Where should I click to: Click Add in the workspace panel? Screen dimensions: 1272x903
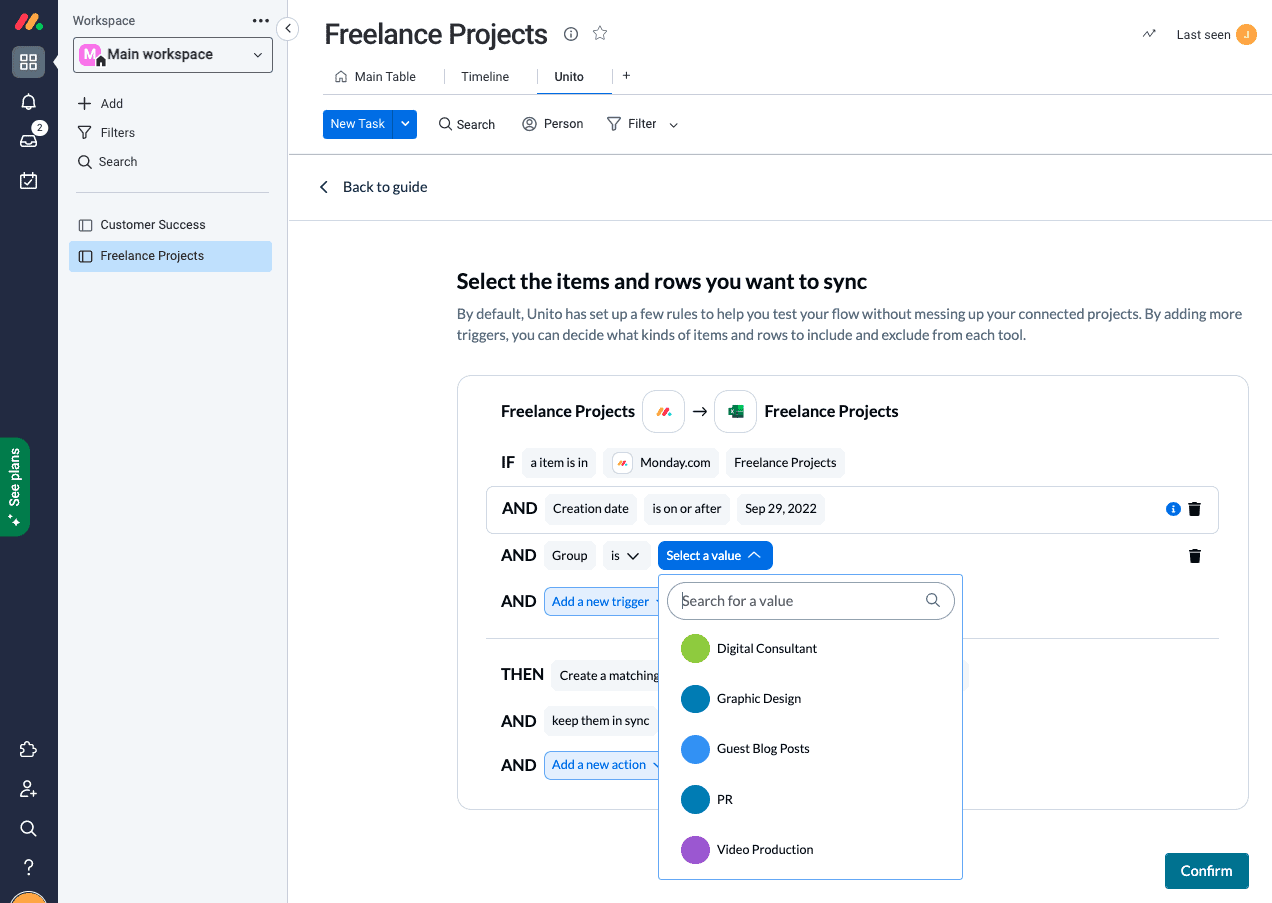100,103
